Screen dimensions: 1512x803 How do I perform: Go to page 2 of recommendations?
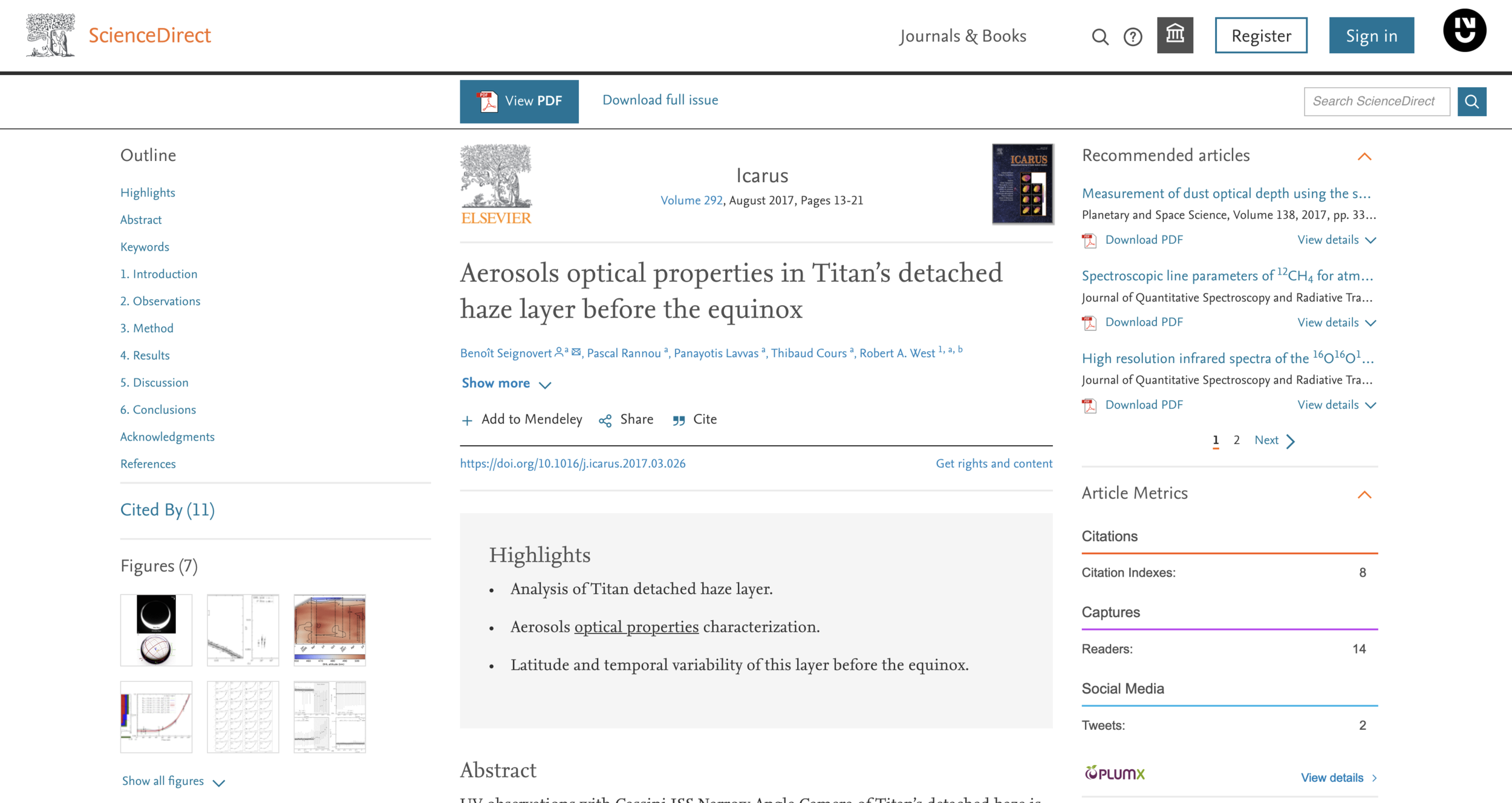pyautogui.click(x=1237, y=440)
